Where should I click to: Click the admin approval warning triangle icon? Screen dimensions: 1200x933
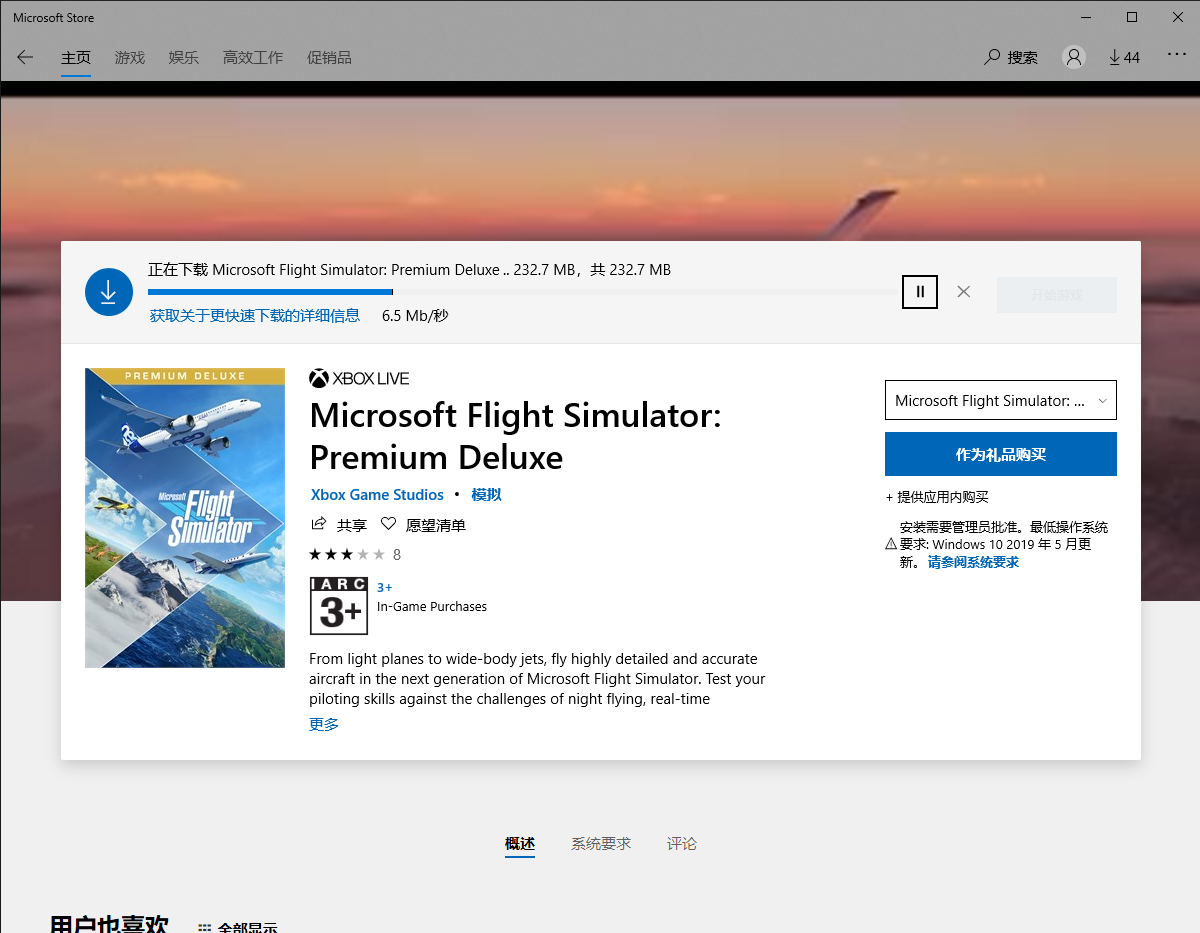[891, 544]
